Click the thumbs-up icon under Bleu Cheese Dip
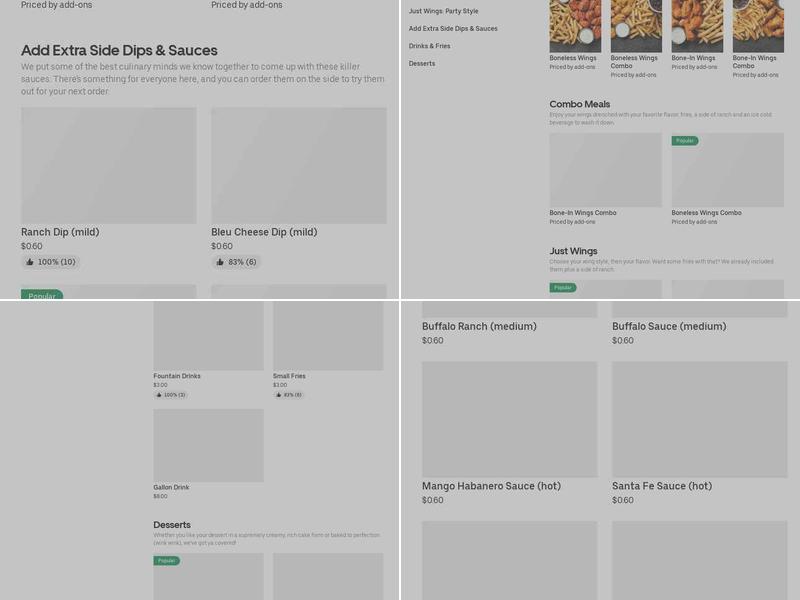Image resolution: width=800 pixels, height=600 pixels. [219, 262]
